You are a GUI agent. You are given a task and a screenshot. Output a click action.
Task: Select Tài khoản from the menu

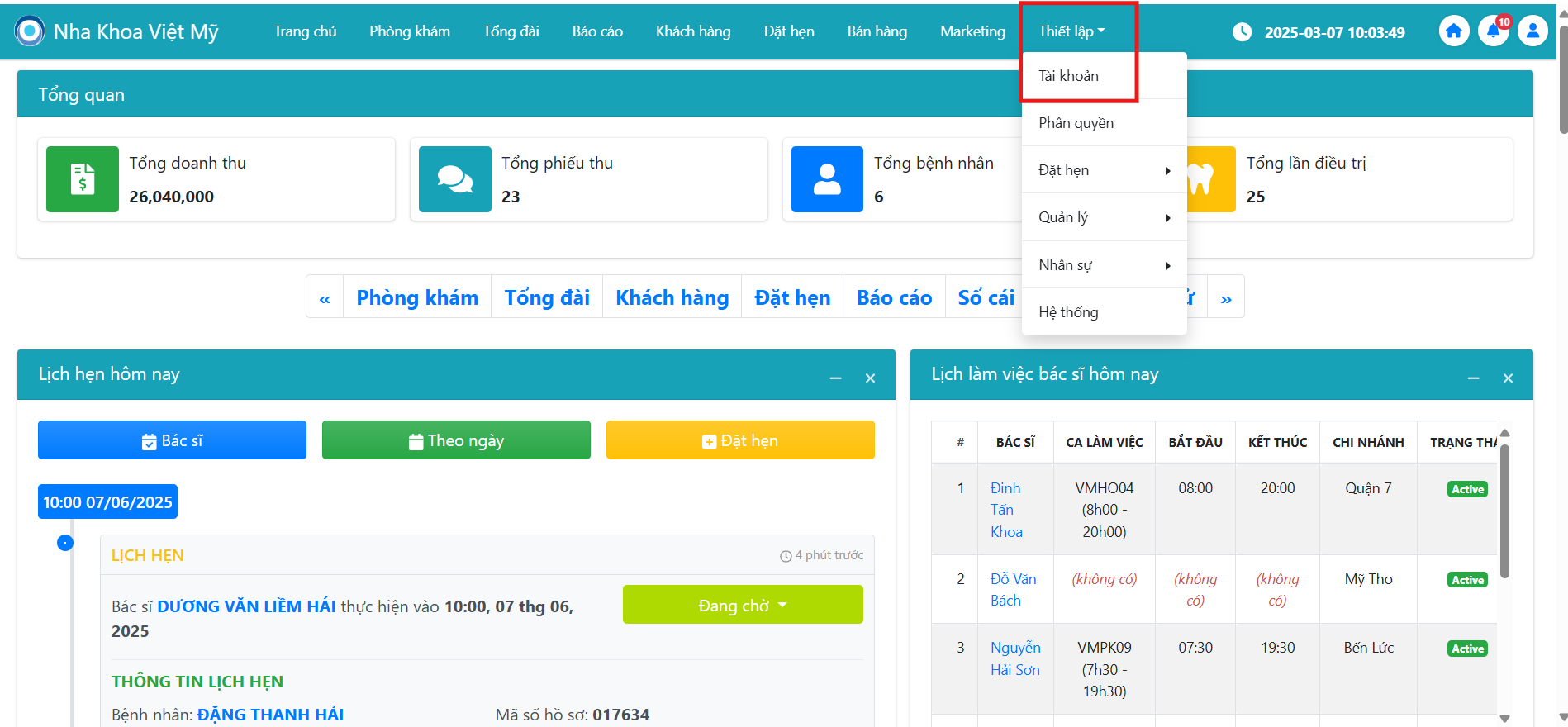coord(1069,76)
